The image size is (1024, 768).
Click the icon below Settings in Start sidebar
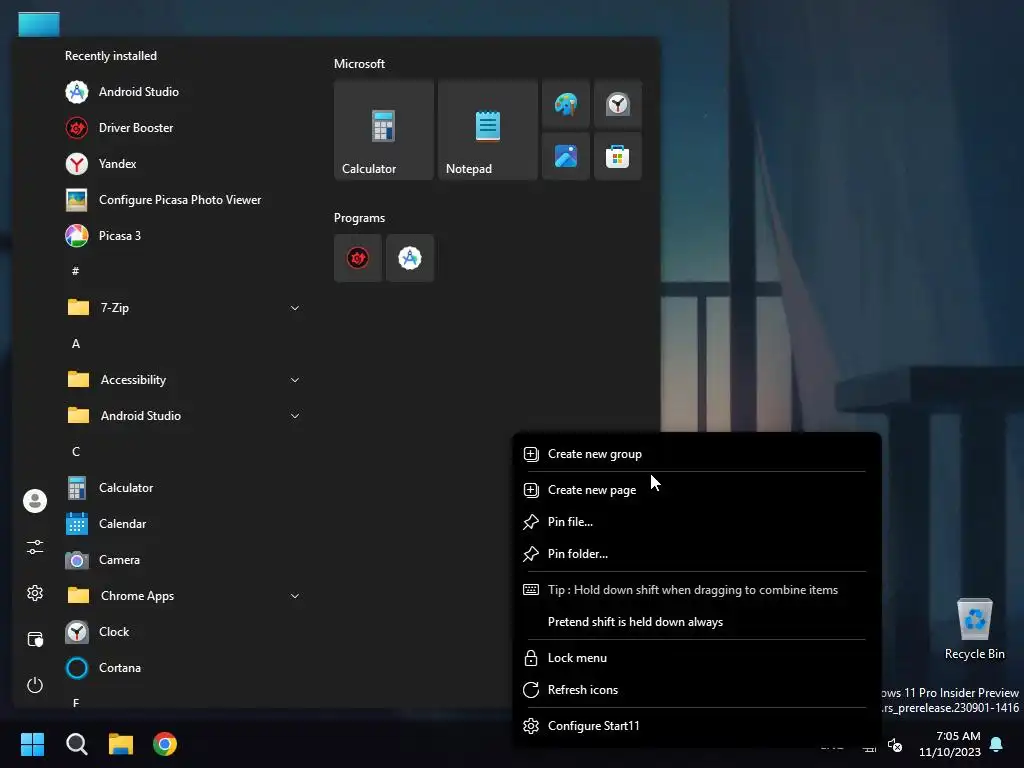[35, 639]
